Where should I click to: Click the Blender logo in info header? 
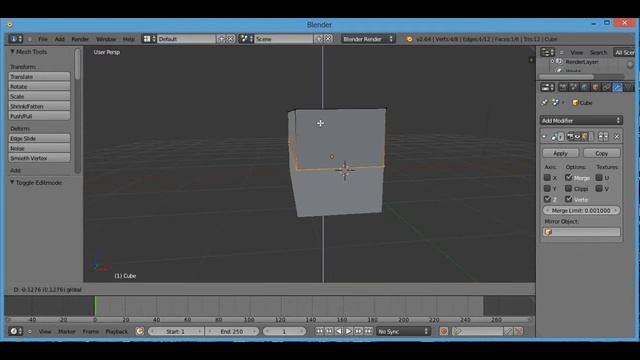coord(409,39)
